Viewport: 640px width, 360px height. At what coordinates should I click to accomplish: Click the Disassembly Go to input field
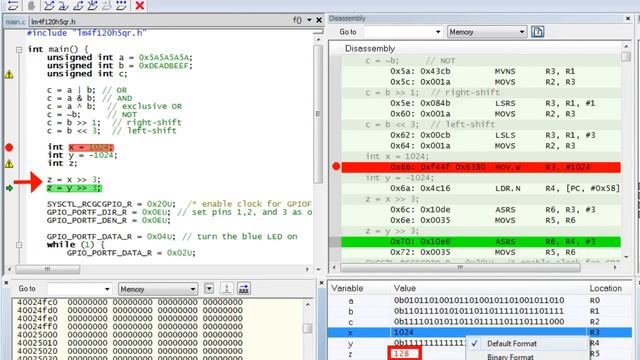coord(398,32)
